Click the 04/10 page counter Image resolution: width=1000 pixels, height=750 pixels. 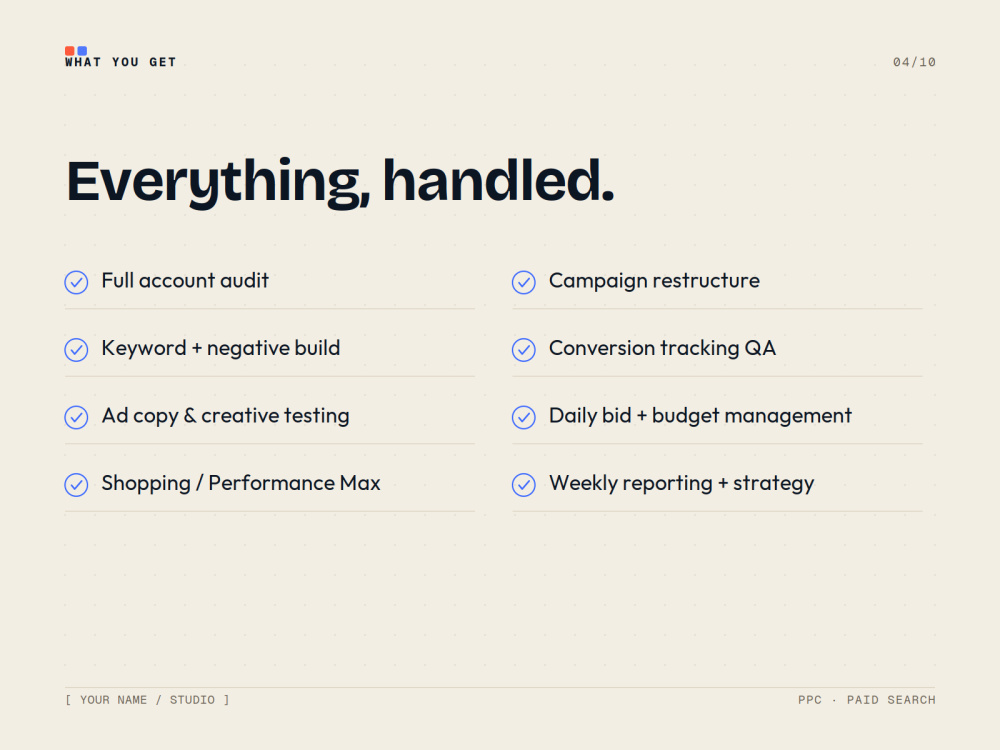(x=914, y=62)
